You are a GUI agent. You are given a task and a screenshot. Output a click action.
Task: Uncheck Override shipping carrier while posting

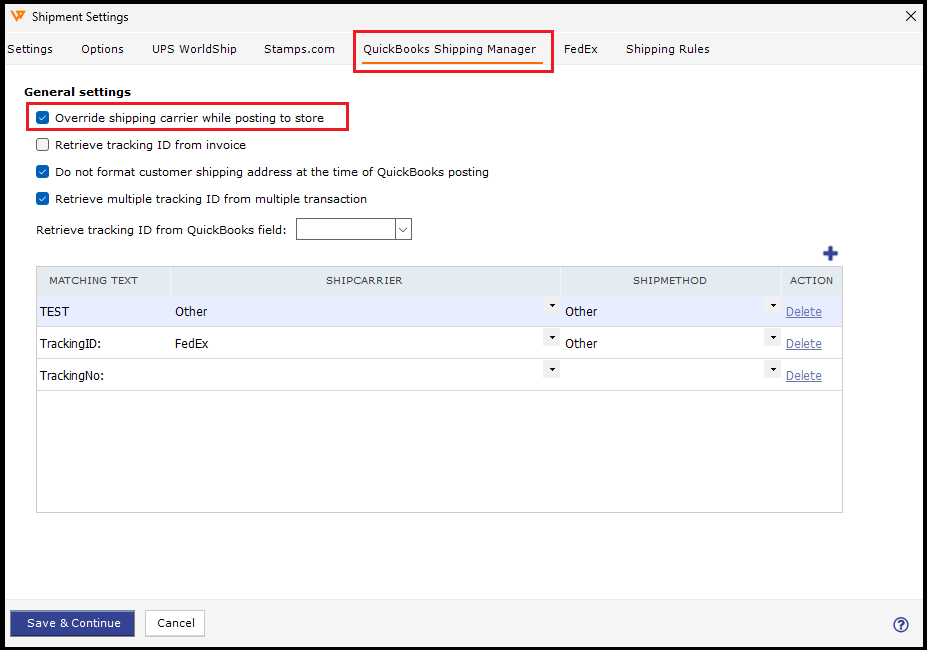(x=43, y=118)
